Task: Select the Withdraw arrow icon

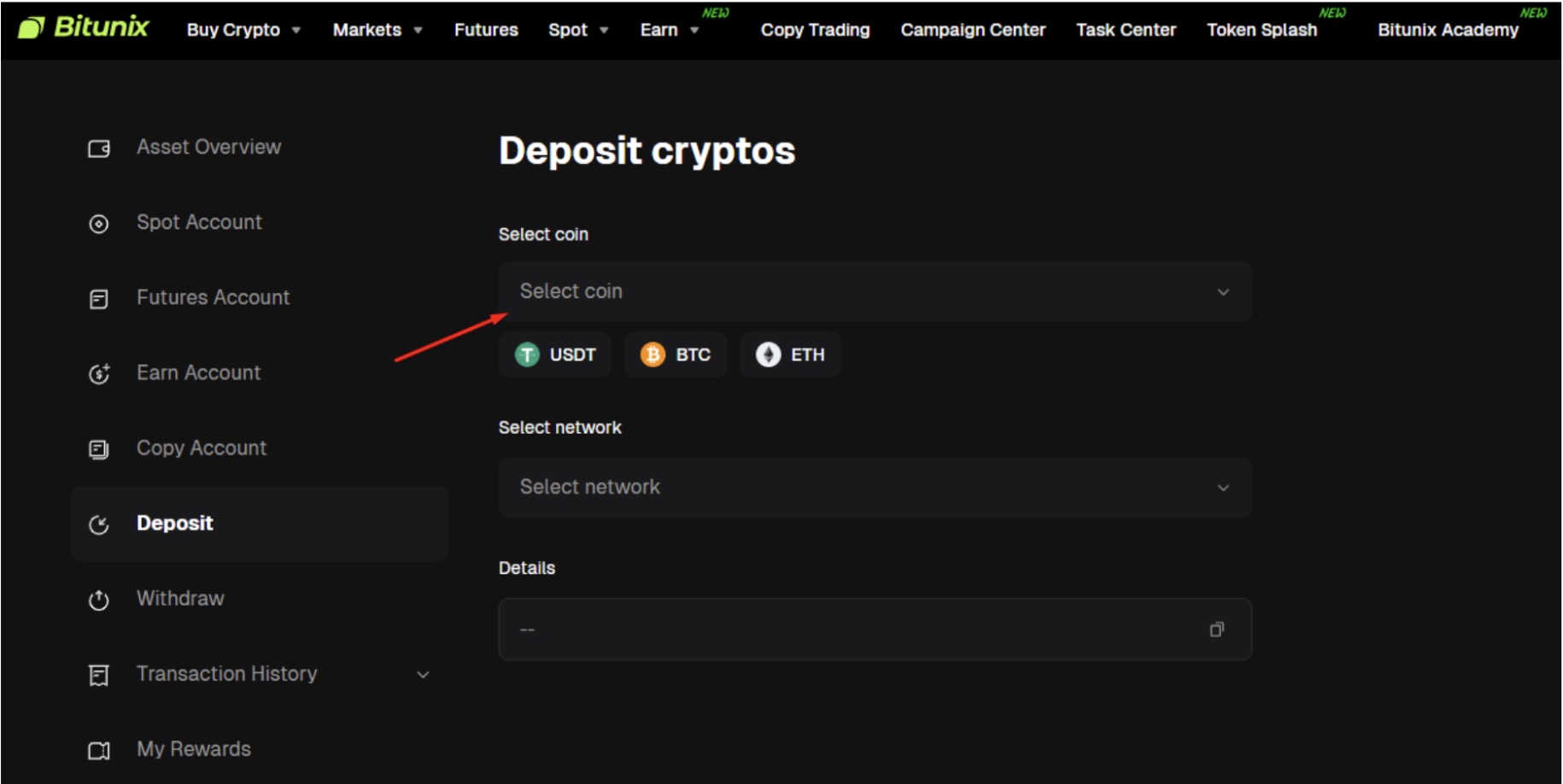Action: tap(98, 600)
